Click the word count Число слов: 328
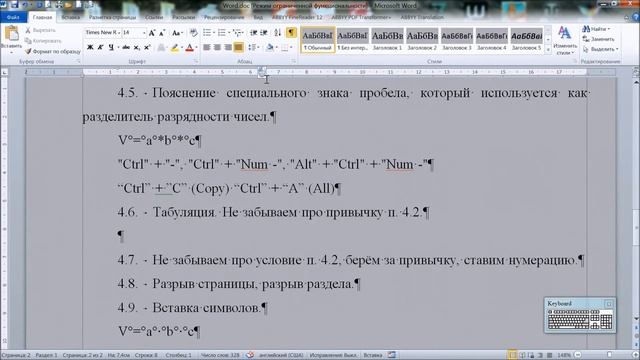This screenshot has height=360, width=640. point(220,355)
